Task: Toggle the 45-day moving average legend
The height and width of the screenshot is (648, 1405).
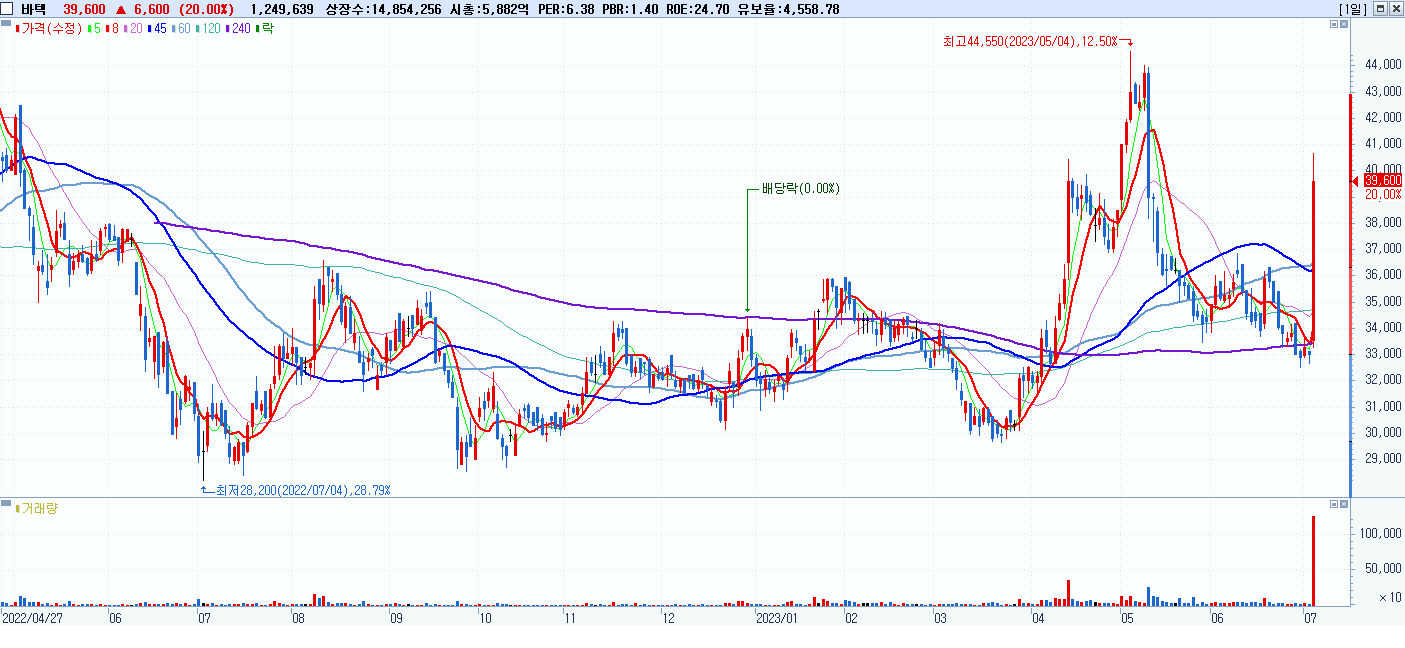Action: point(157,29)
